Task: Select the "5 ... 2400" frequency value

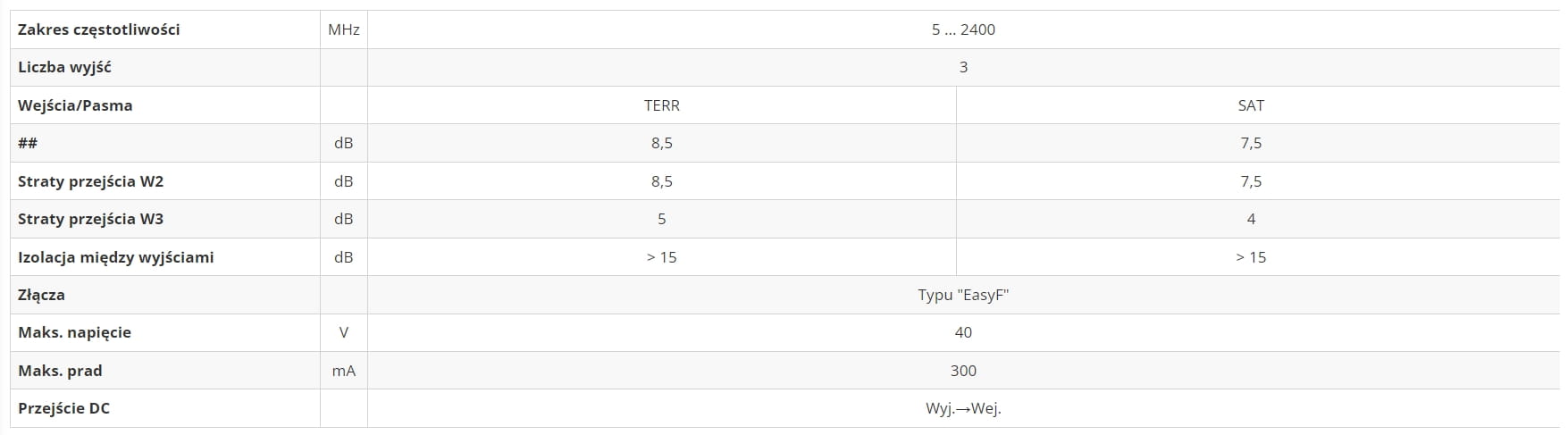Action: click(962, 29)
